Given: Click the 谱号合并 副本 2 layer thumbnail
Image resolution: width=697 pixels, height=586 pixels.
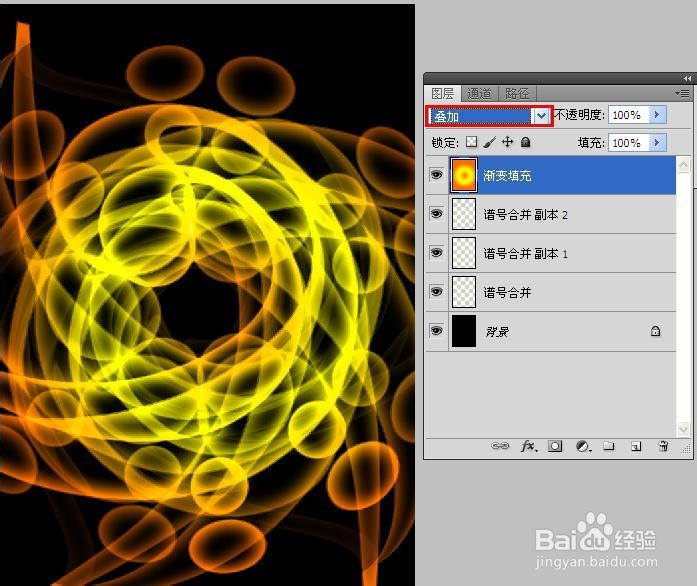Looking at the screenshot, I should [x=464, y=214].
